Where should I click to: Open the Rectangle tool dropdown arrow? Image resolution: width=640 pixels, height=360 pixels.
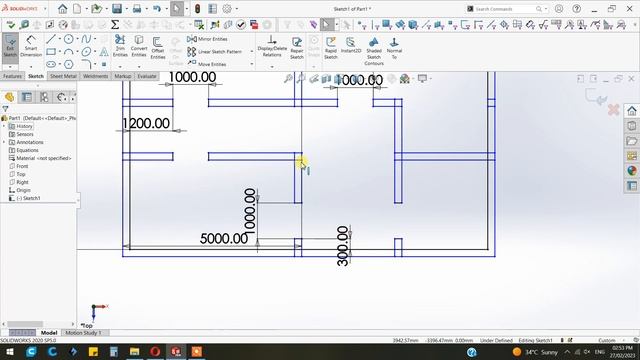60,52
